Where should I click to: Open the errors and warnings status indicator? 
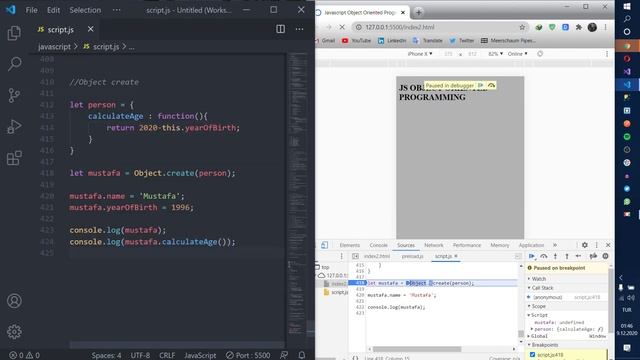[x=24, y=355]
